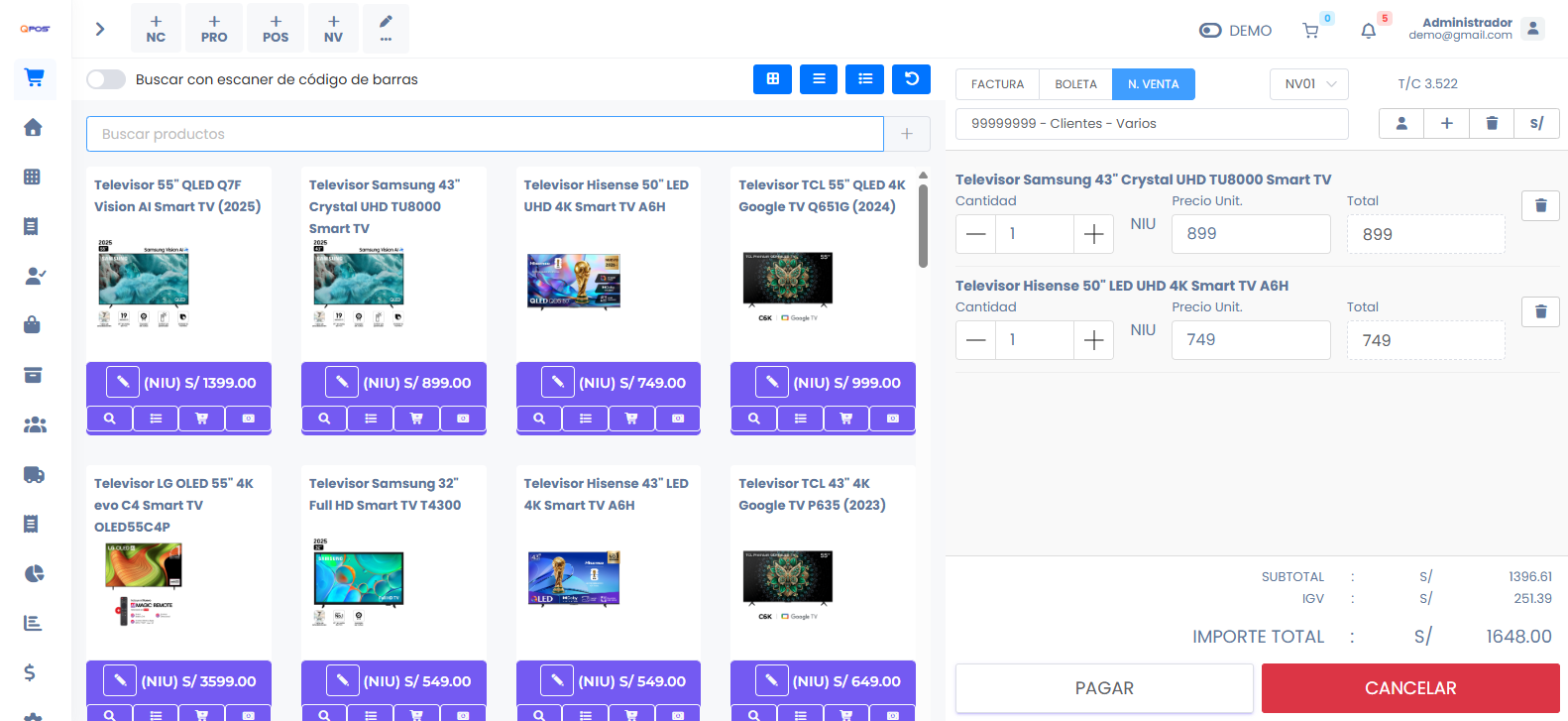Open the Administrador user menu
Viewport: 1568px width, 721px height.
point(1477,29)
